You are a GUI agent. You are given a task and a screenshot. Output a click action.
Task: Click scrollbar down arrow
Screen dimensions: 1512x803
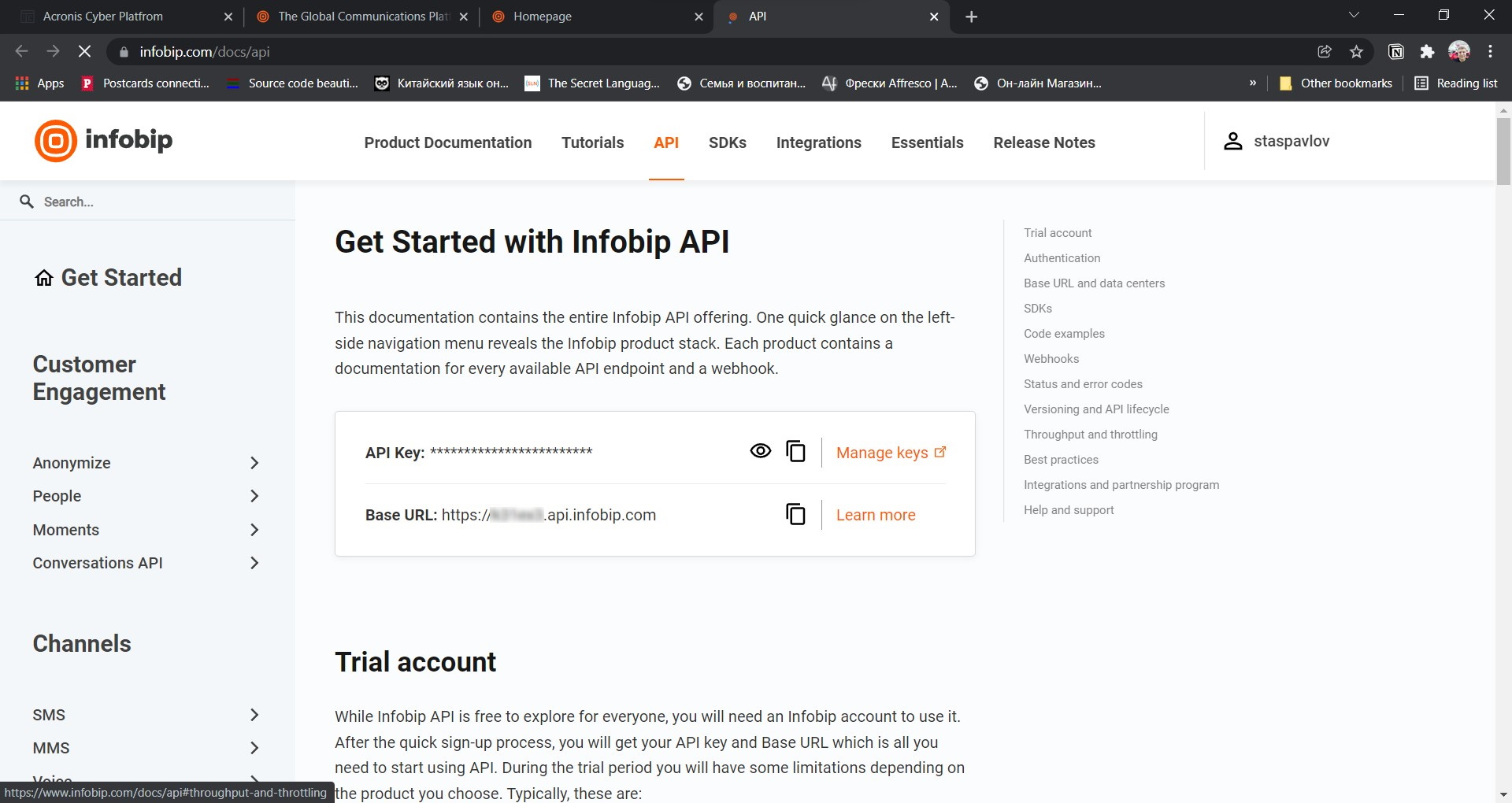(x=1503, y=795)
